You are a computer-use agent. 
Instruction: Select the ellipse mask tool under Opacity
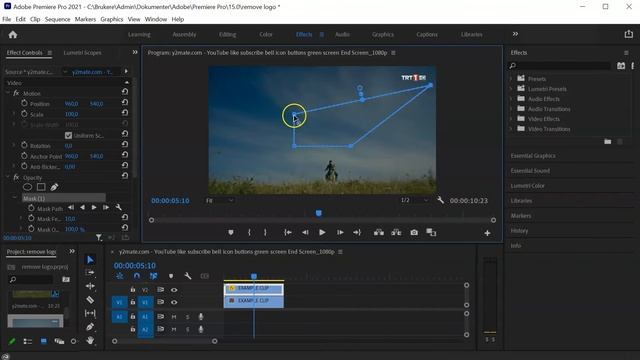coord(27,187)
